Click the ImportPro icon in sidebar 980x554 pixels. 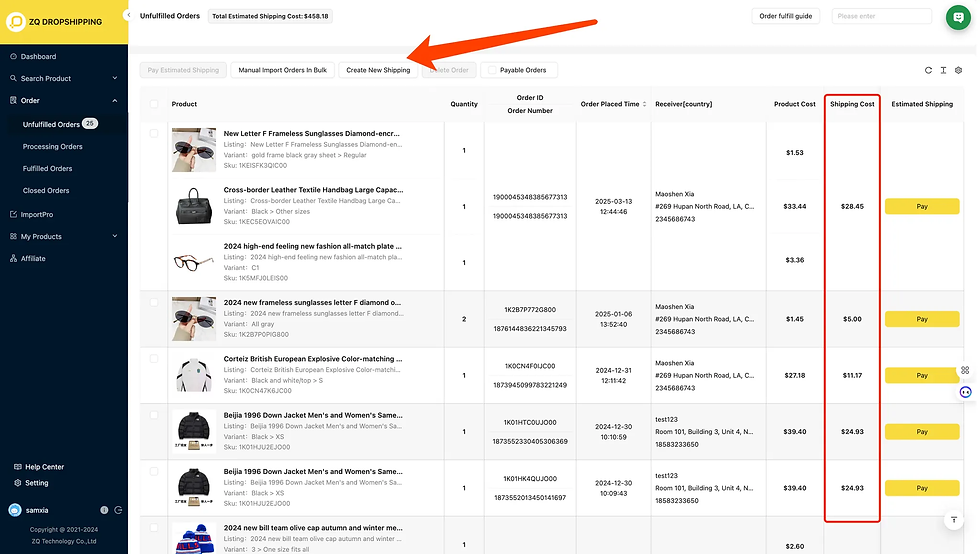point(13,214)
